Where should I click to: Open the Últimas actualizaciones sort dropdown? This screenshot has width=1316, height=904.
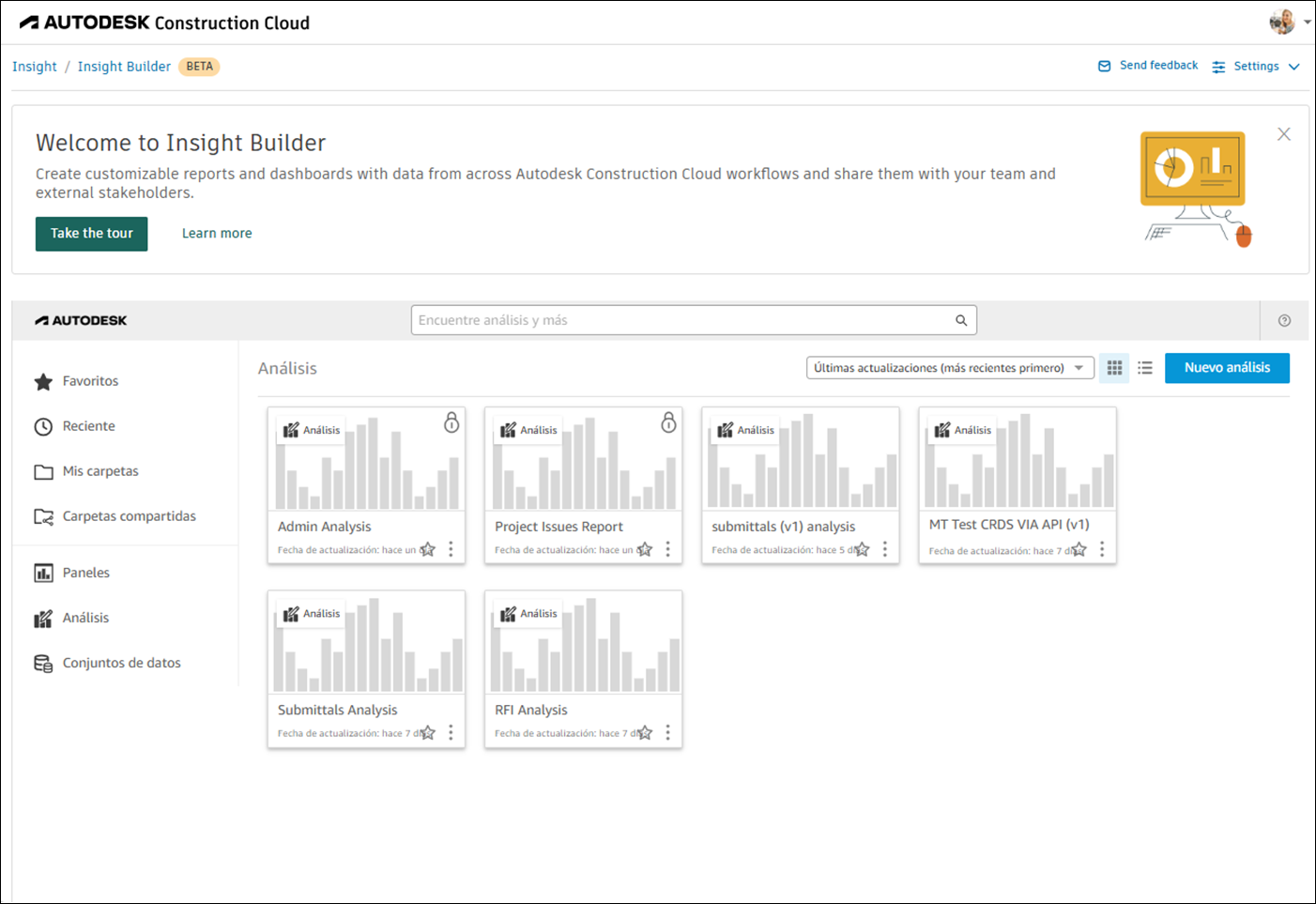(x=950, y=367)
